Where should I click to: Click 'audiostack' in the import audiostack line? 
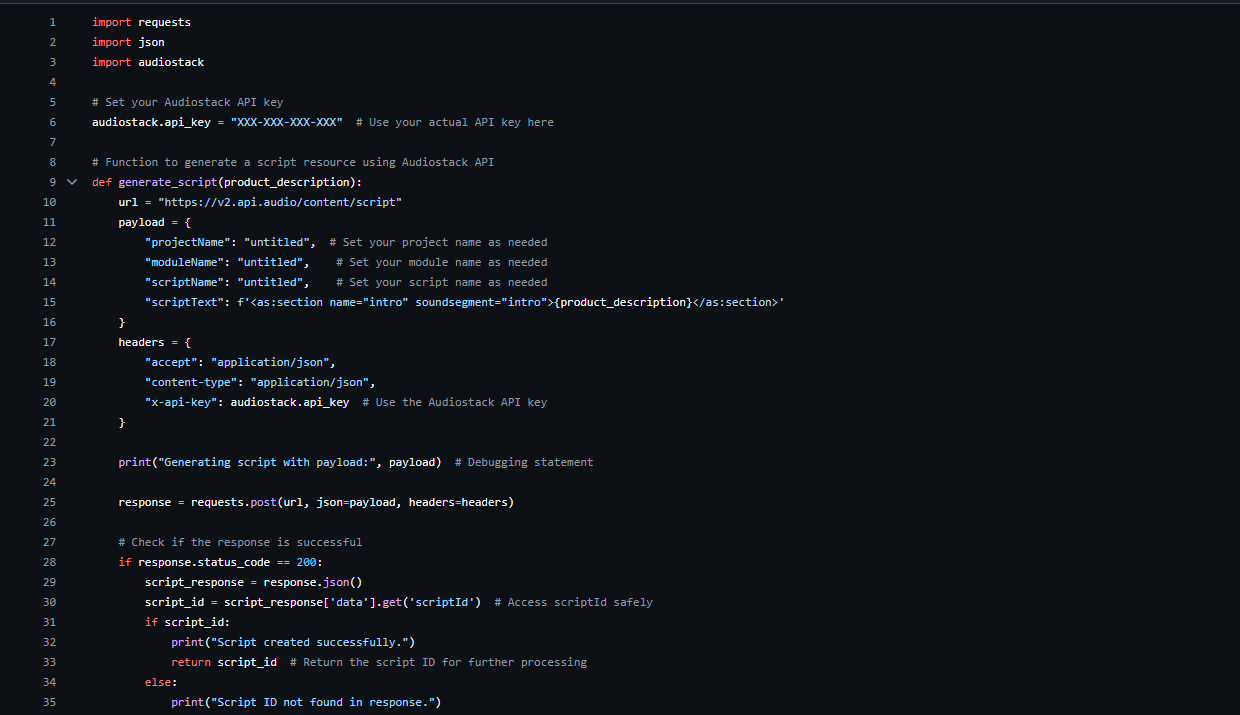tap(171, 62)
